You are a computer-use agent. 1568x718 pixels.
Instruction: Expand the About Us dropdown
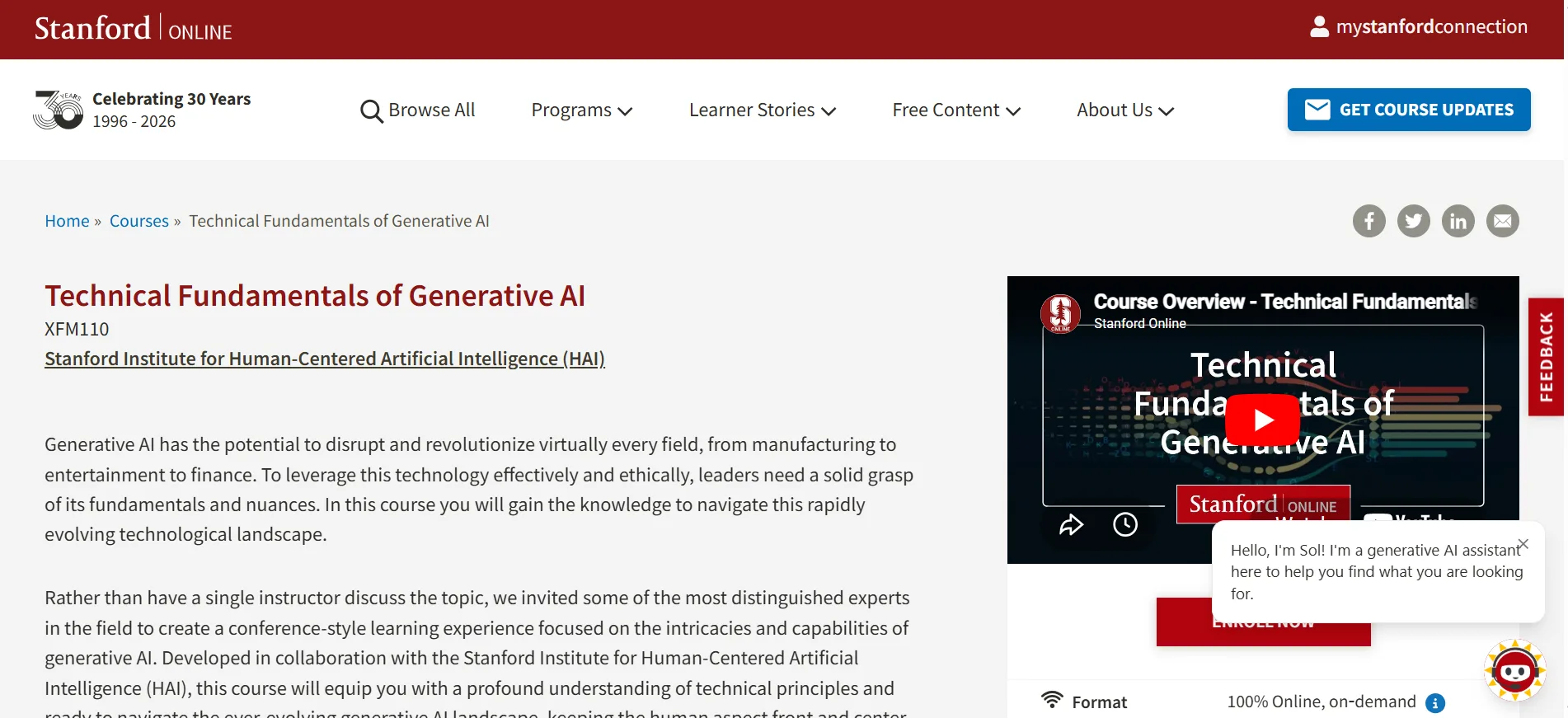click(x=1125, y=110)
